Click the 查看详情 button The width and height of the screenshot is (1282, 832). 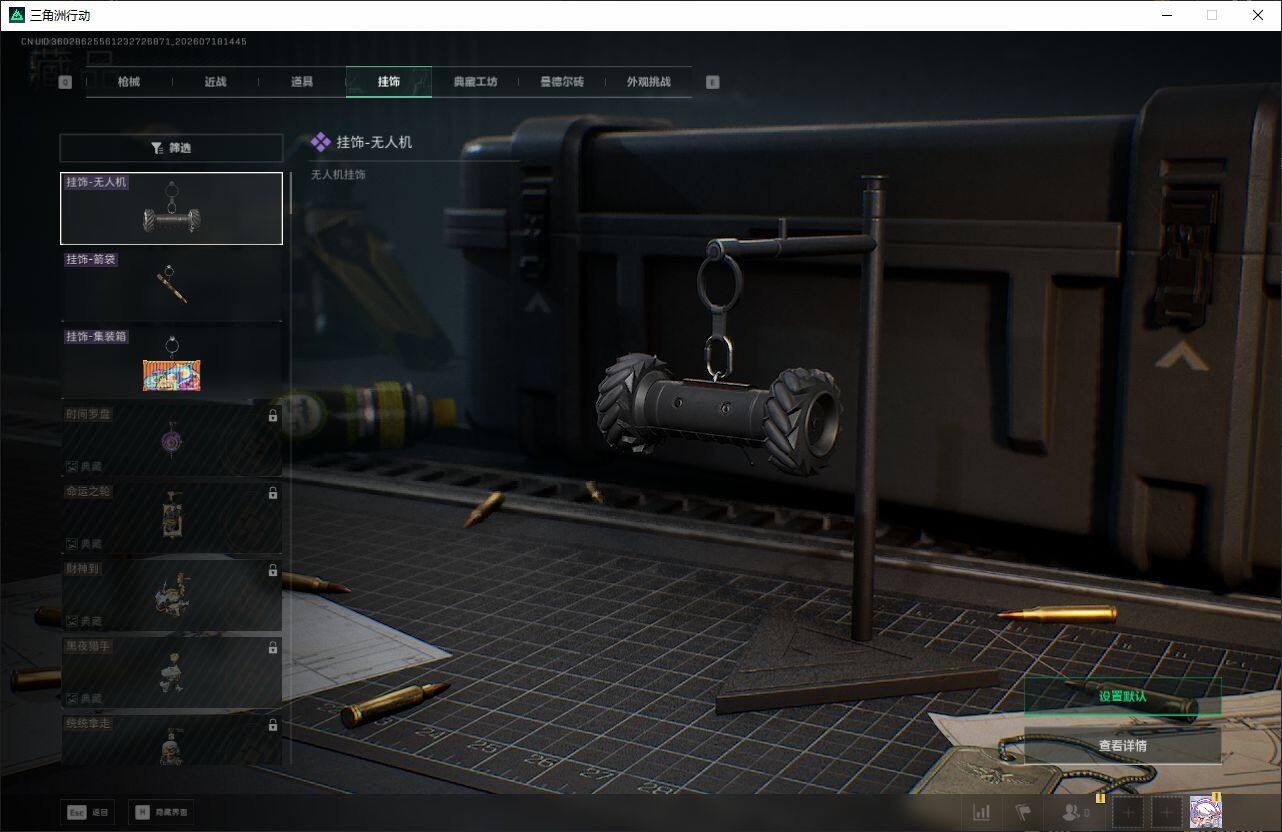coord(1122,746)
